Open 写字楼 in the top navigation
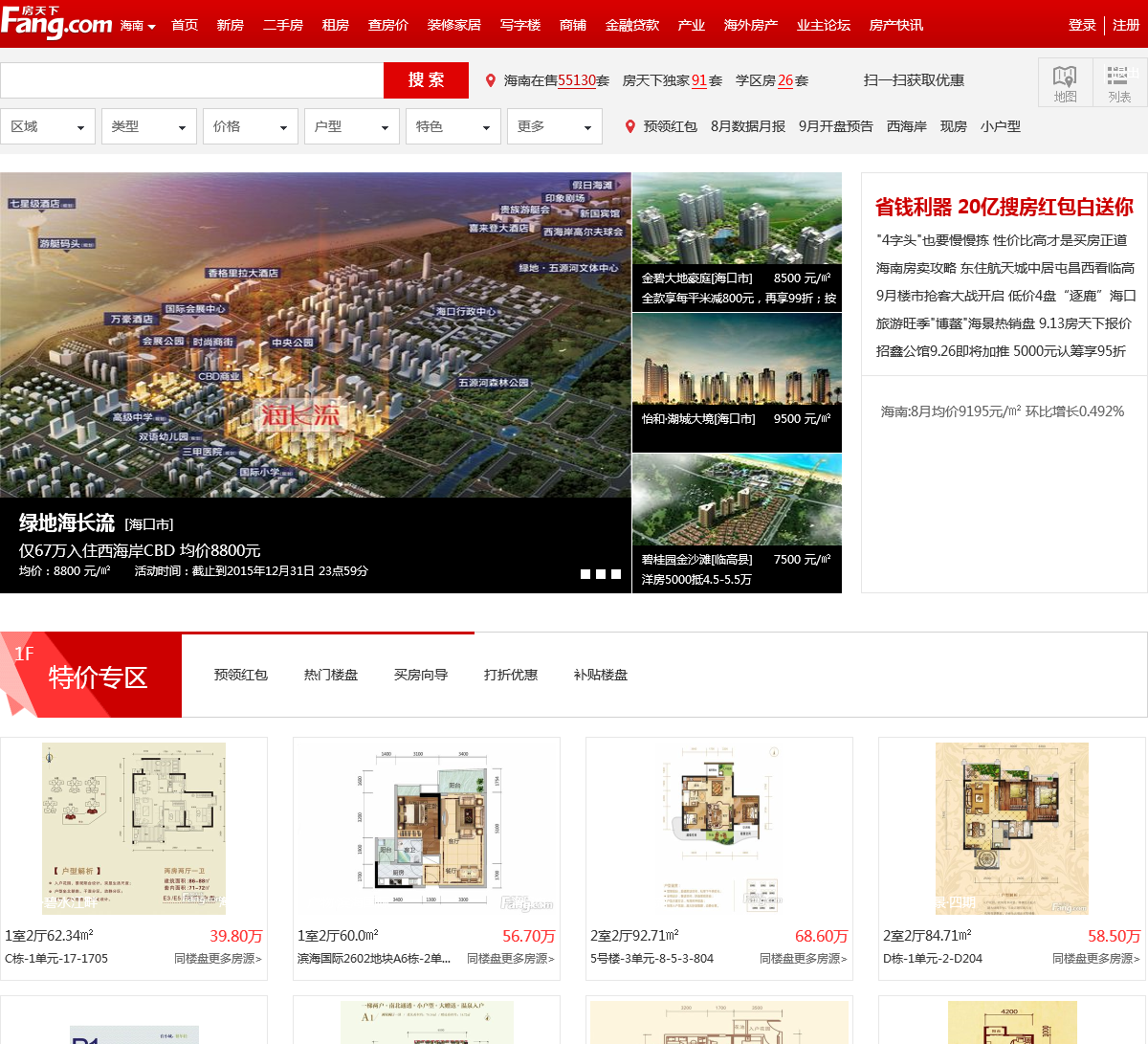Image resolution: width=1148 pixels, height=1044 pixels. point(520,25)
